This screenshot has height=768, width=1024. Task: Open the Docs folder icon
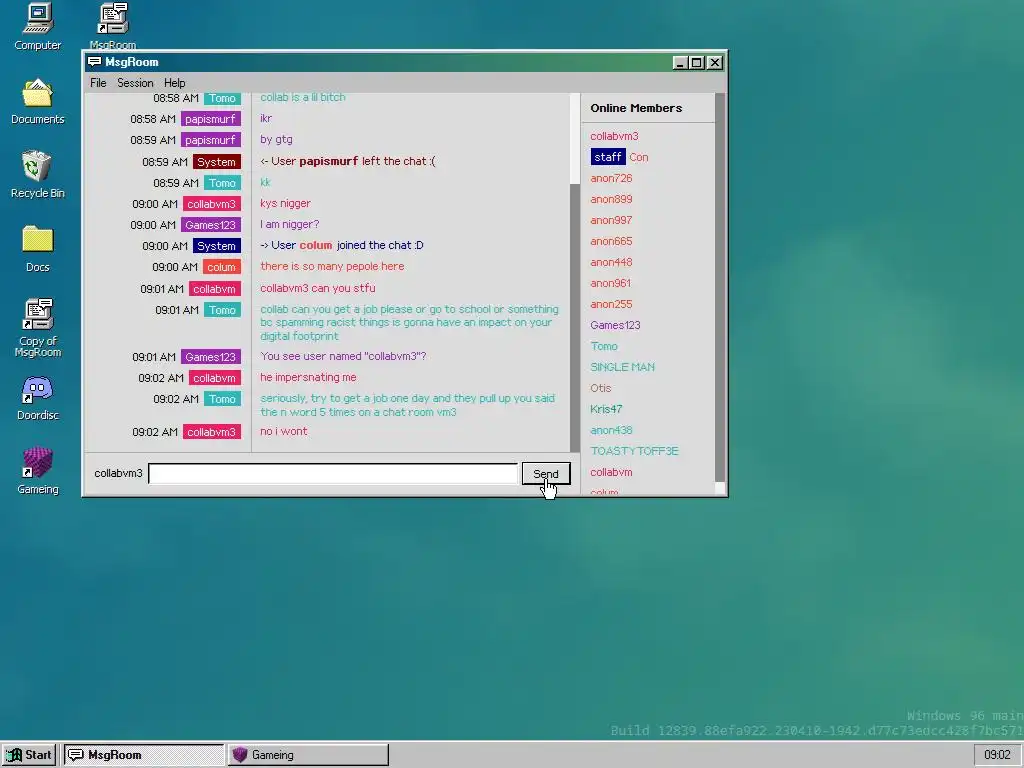pyautogui.click(x=37, y=249)
